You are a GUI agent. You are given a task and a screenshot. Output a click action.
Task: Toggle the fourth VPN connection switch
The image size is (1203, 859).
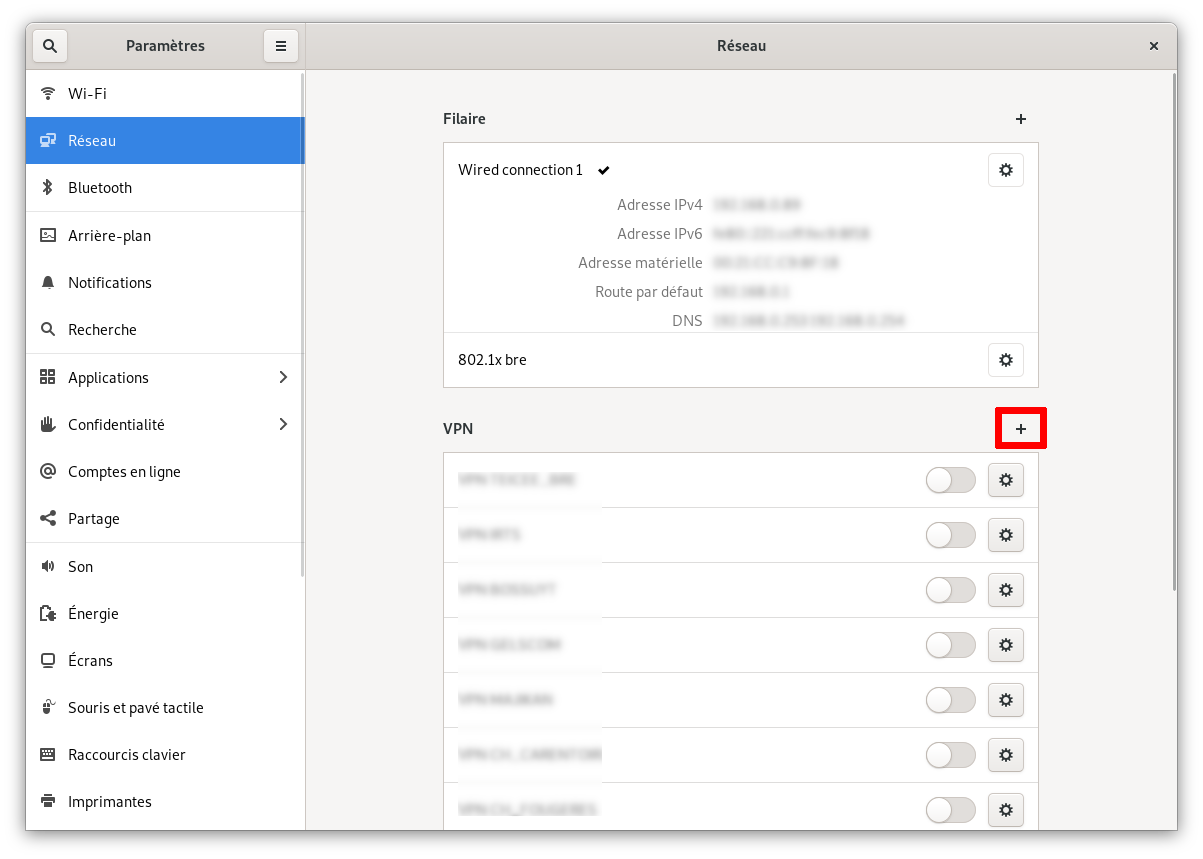[x=951, y=645]
